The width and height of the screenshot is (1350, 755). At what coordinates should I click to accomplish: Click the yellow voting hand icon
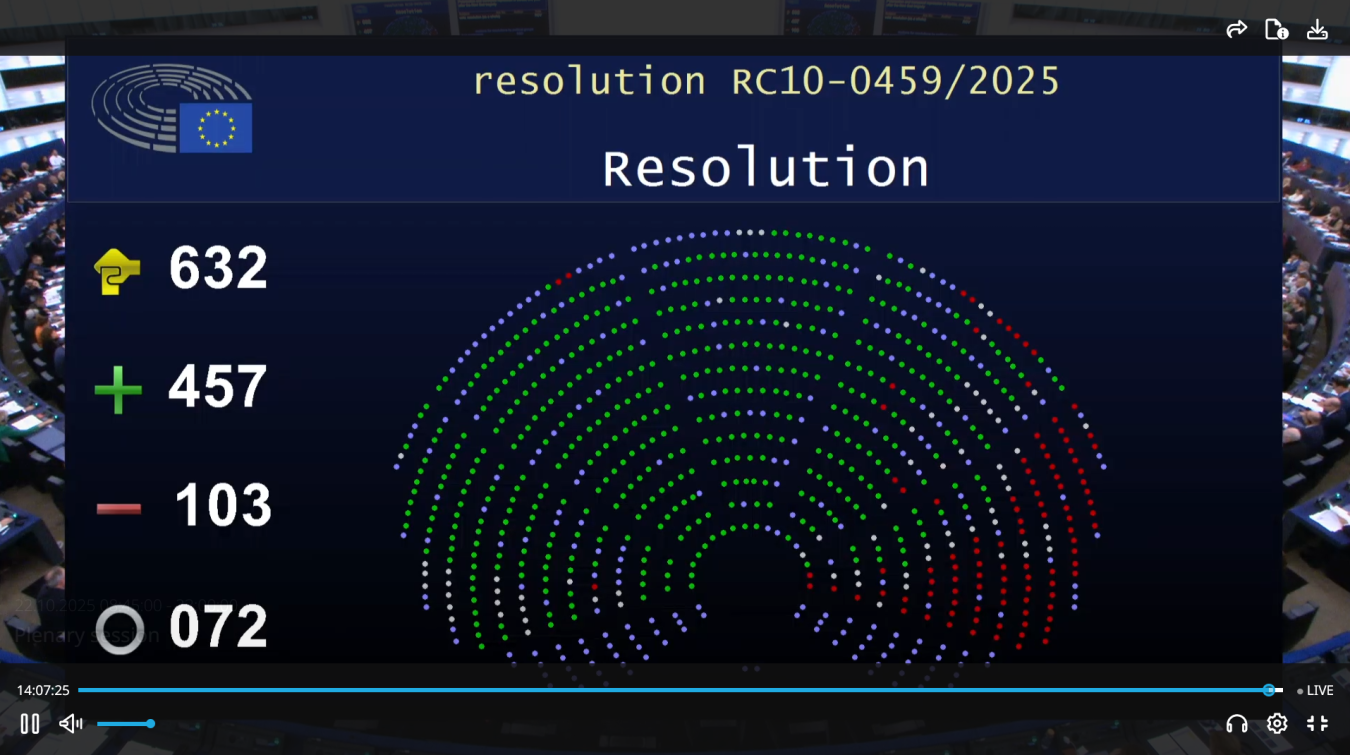(x=117, y=270)
